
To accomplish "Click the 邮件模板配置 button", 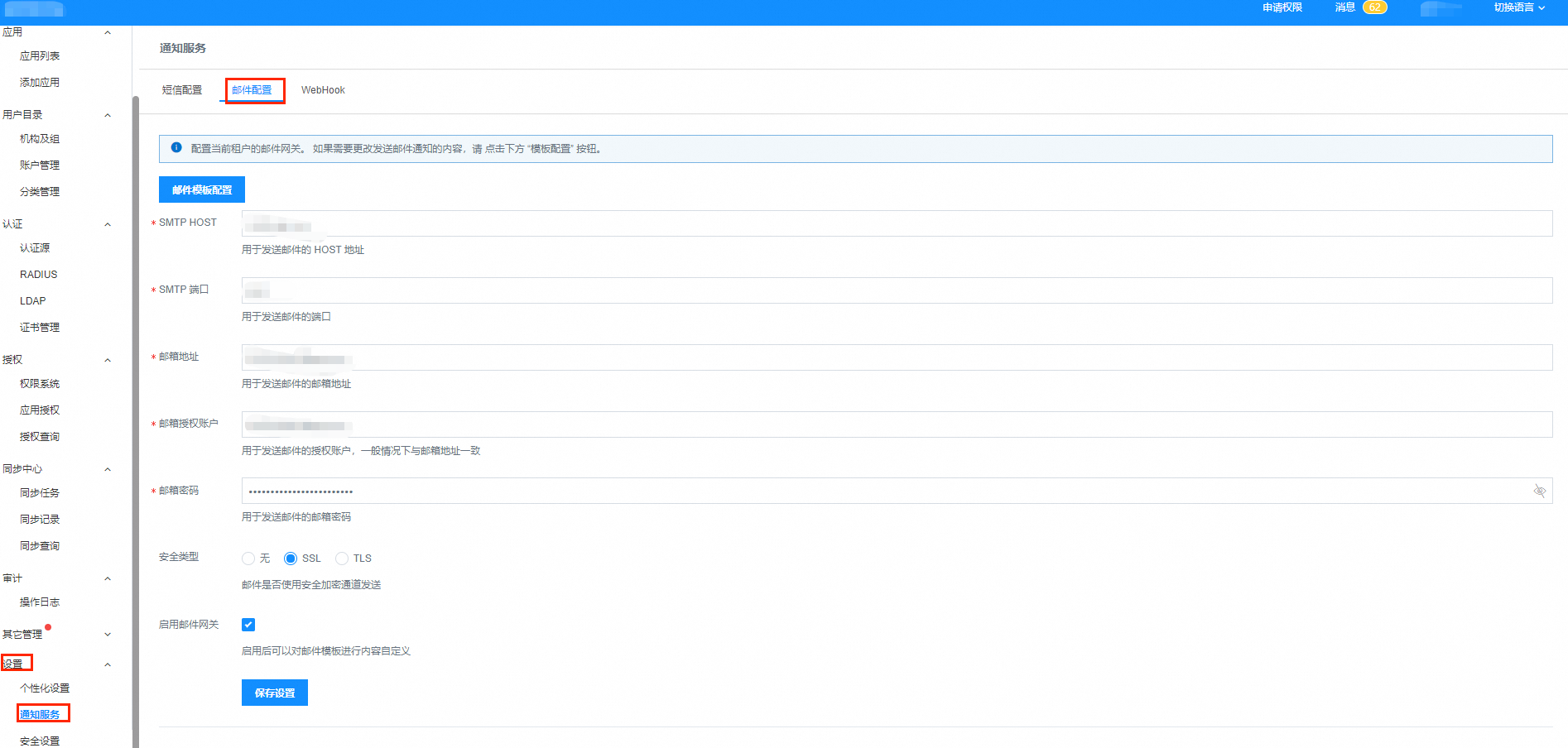I will coord(202,189).
